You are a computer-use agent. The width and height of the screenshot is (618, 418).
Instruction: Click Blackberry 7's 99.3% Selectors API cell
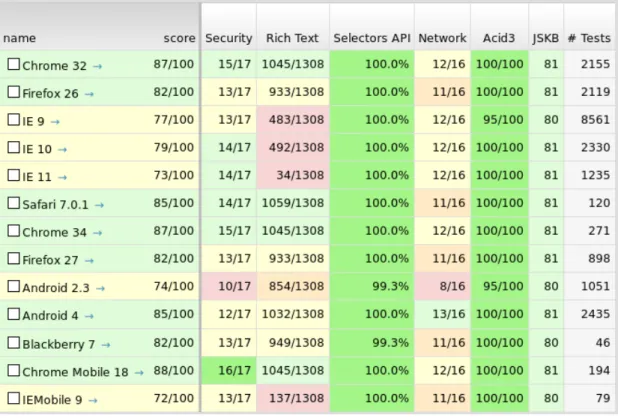pos(372,342)
